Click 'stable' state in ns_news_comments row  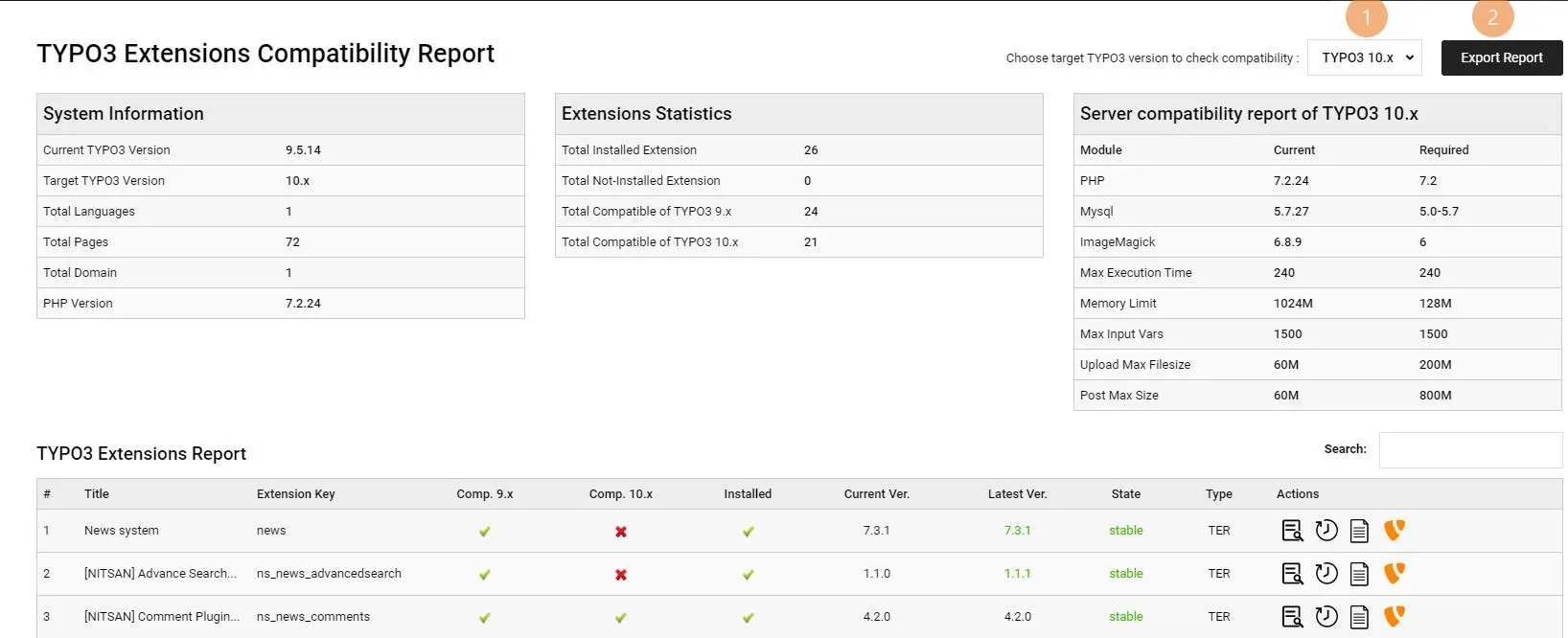(1126, 617)
